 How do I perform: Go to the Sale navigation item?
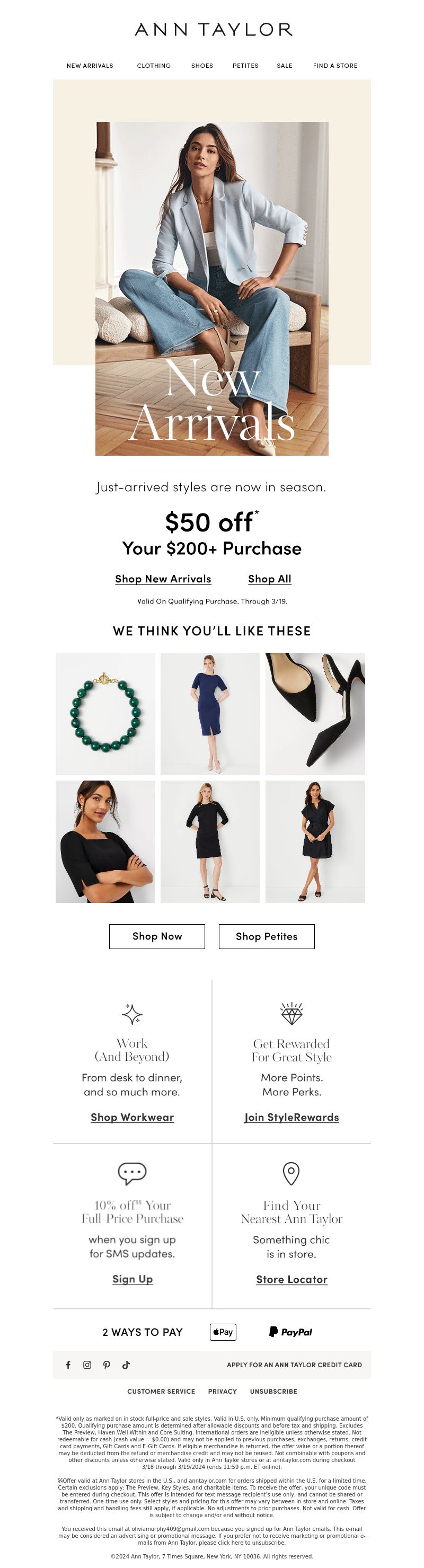pos(285,66)
